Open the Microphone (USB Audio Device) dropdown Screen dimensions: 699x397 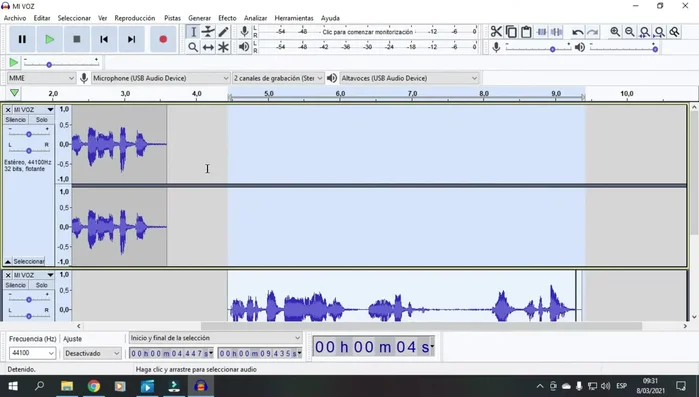160,78
